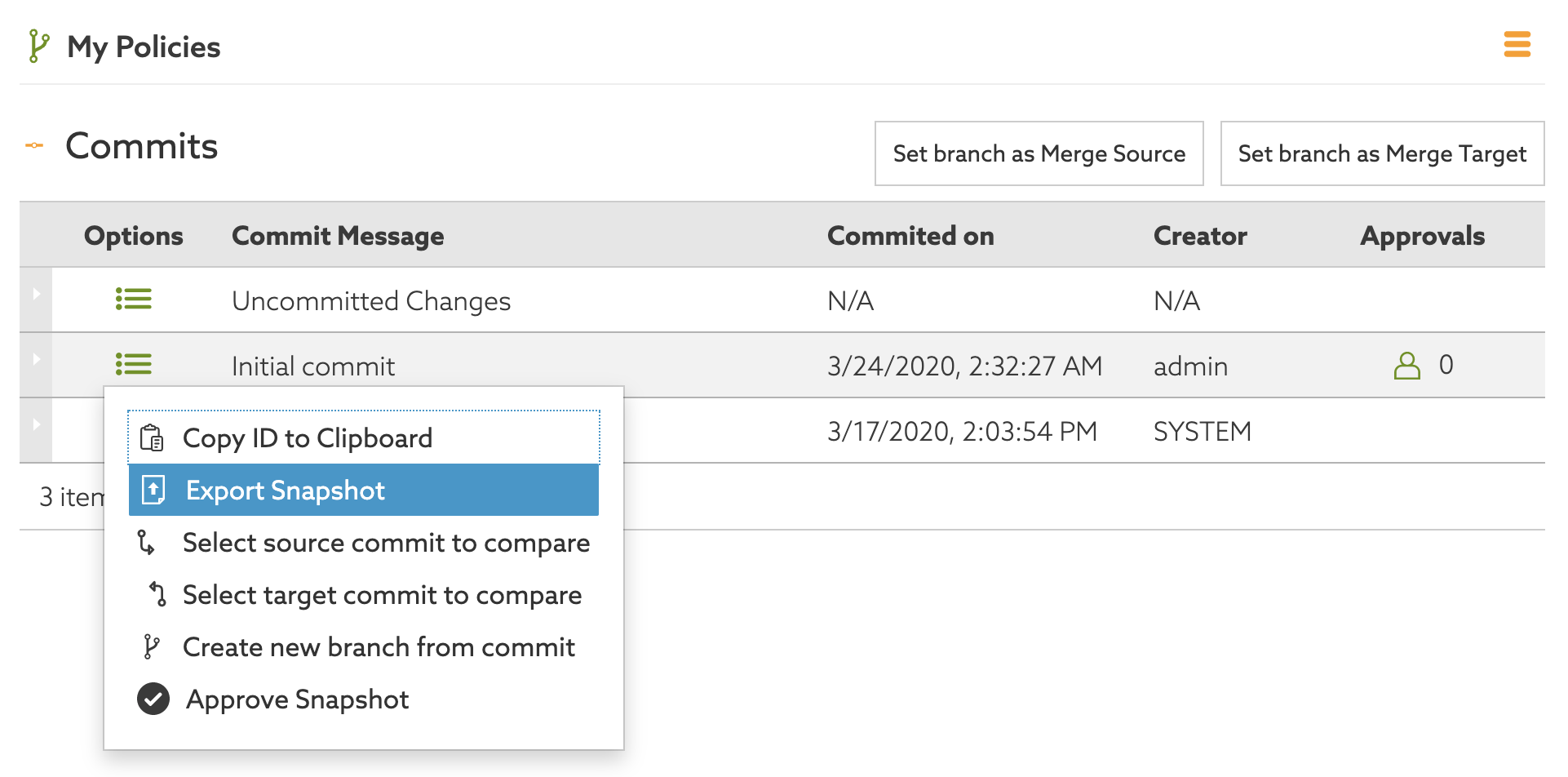Viewport: 1568px width, 777px height.
Task: Click the clipboard icon beside Copy ID to Clipboard
Action: (152, 437)
